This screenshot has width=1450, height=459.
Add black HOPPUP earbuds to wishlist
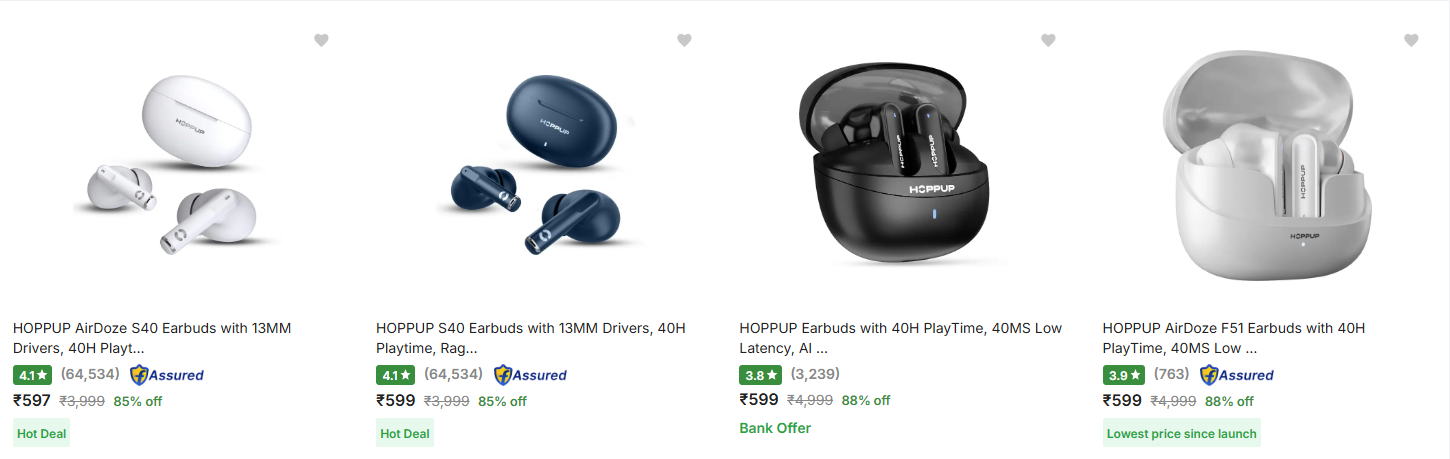click(x=1048, y=40)
